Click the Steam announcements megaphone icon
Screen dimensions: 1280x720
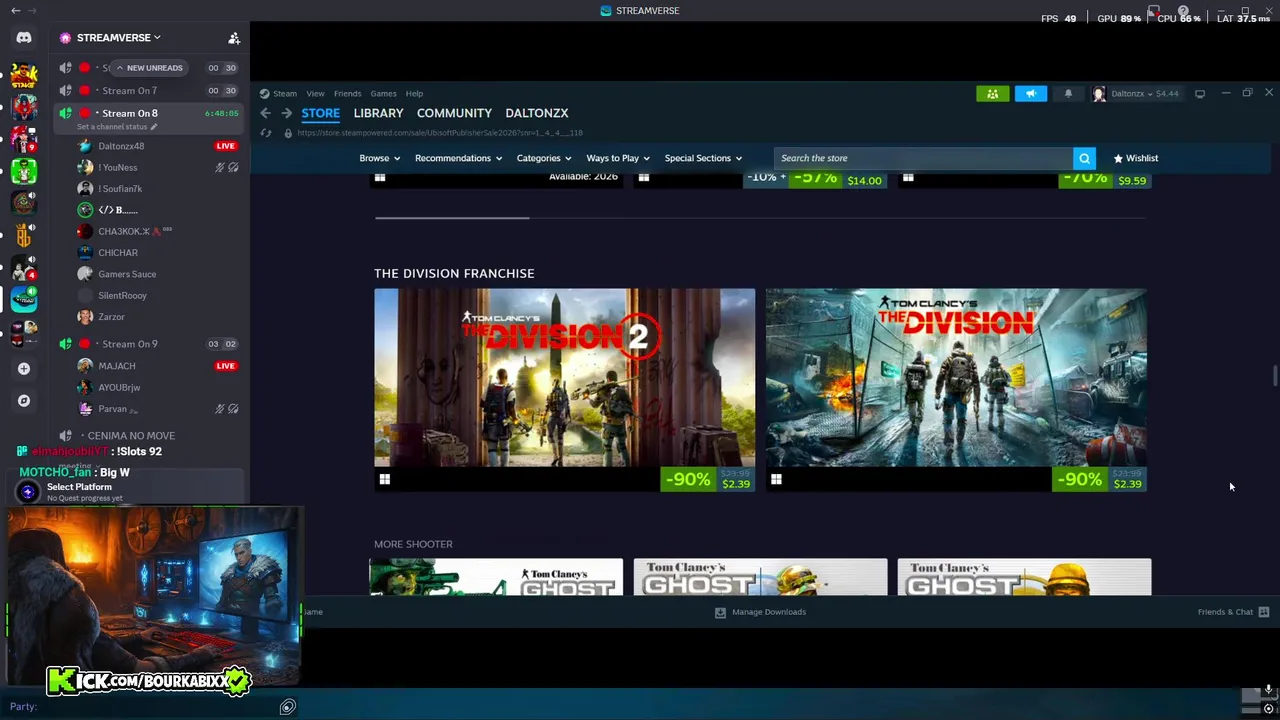1030,94
